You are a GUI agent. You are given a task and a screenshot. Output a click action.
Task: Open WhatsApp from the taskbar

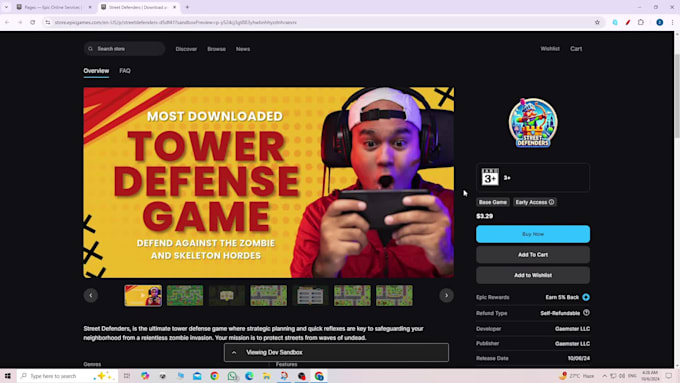click(x=232, y=376)
